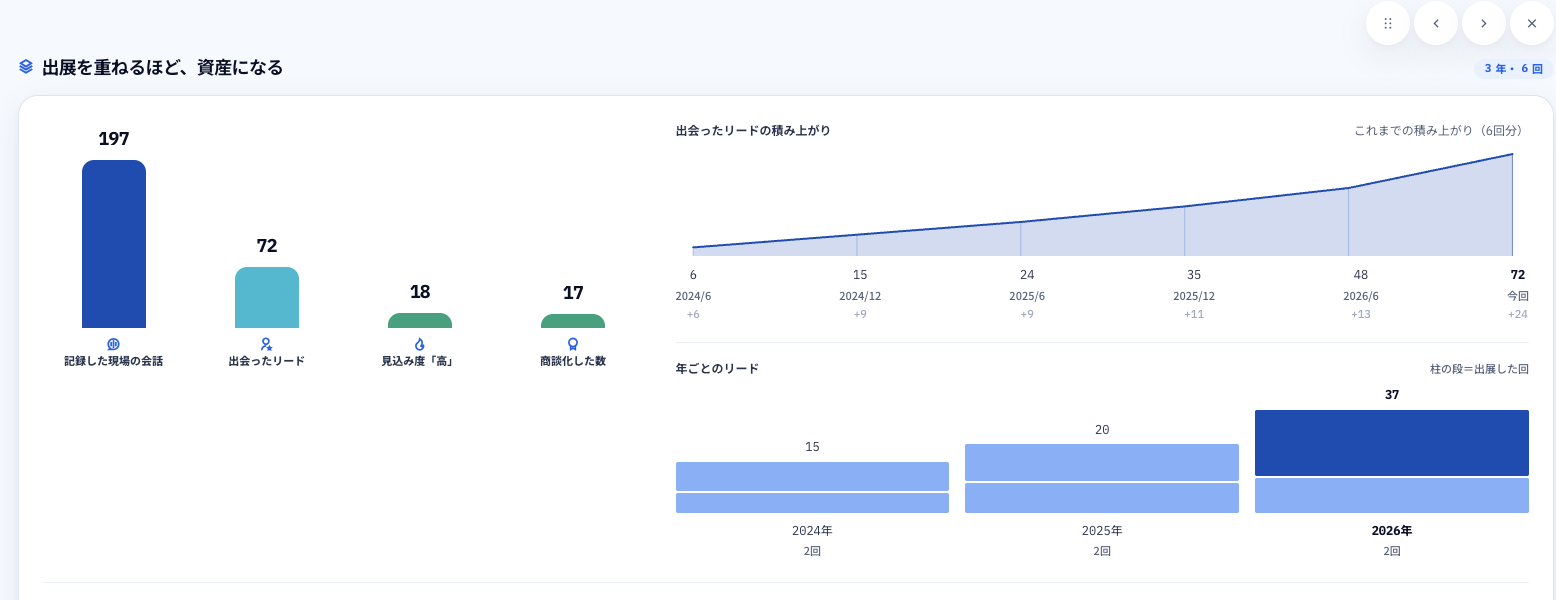Click the upper 2025年 bar segment
Image resolution: width=1556 pixels, height=600 pixels.
click(x=1102, y=462)
